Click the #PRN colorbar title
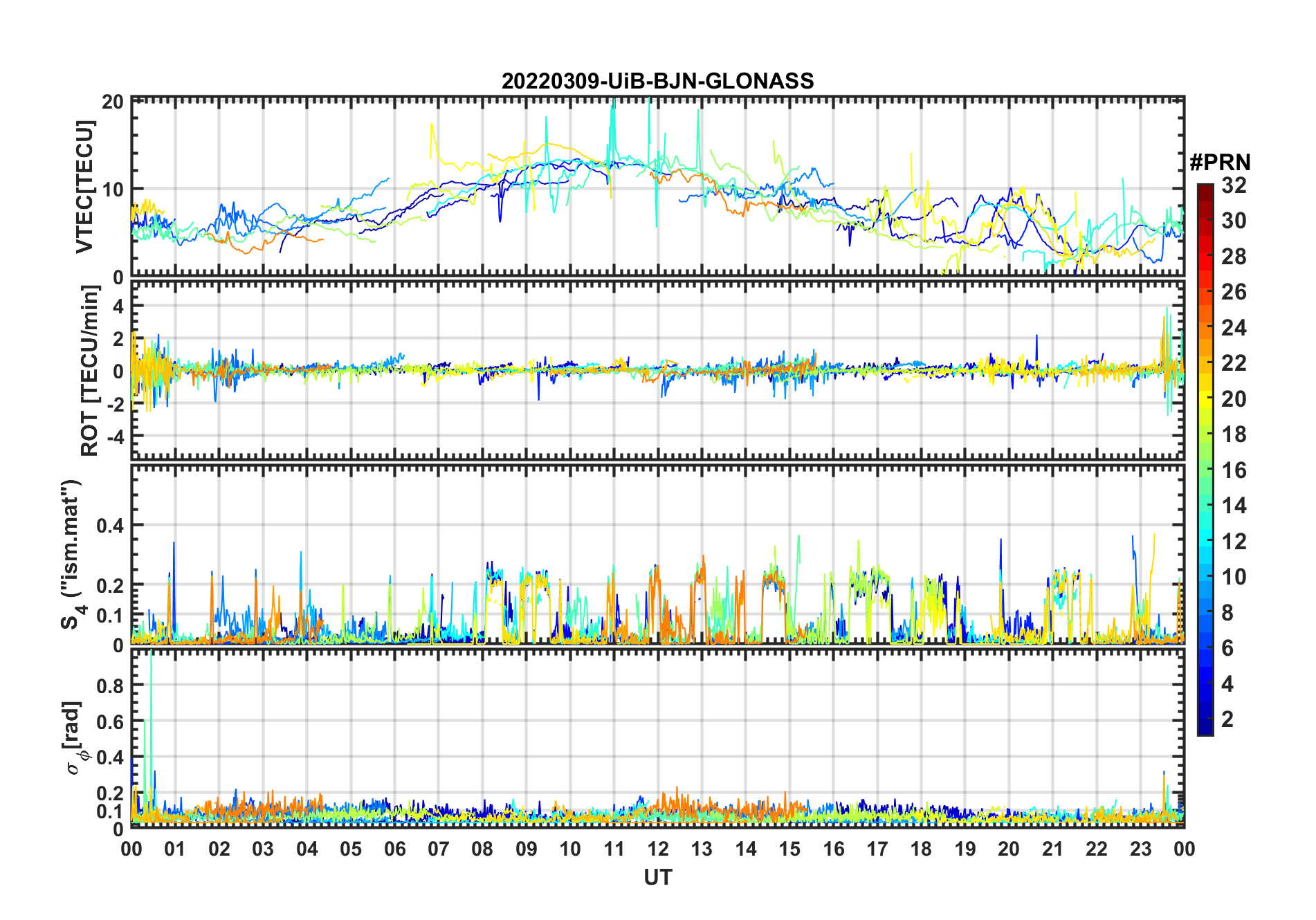This screenshot has width=1316, height=920. (x=1220, y=163)
